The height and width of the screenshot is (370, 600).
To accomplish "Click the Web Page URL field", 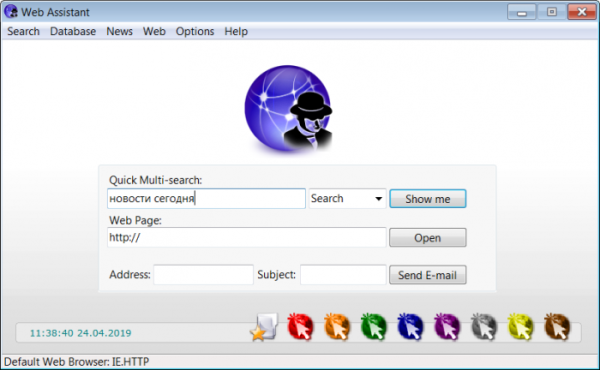I will click(x=246, y=238).
